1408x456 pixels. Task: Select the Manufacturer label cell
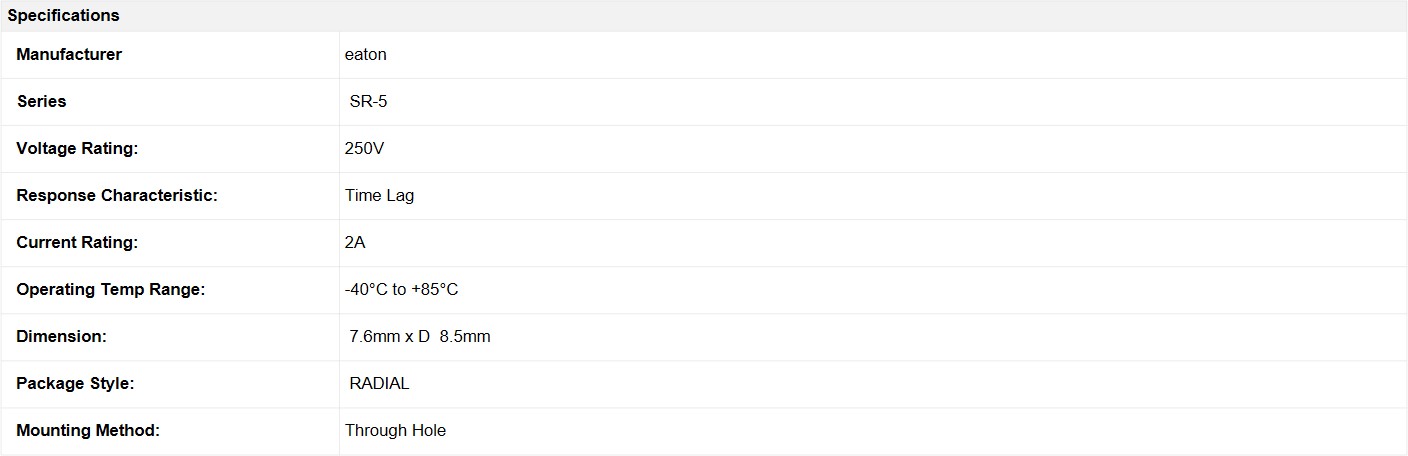tap(171, 55)
